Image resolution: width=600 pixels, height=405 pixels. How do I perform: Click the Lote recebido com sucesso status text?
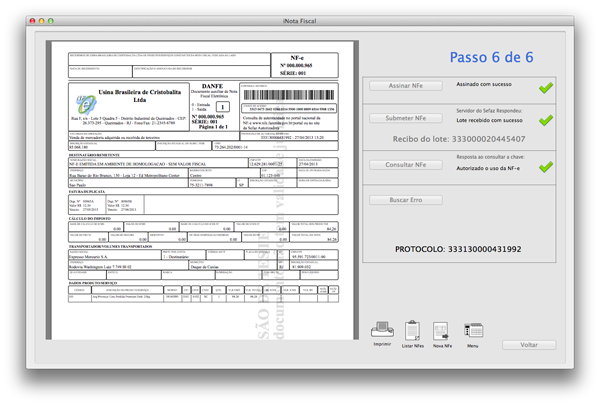[x=489, y=120]
